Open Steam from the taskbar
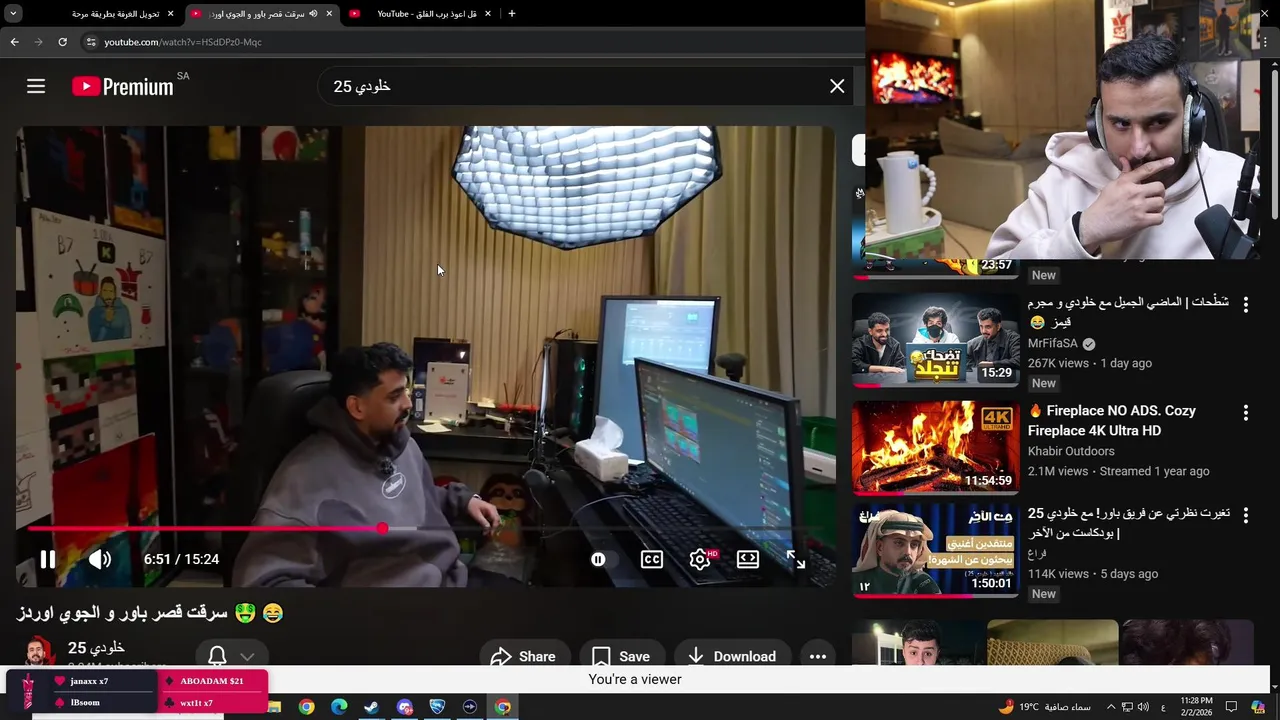Viewport: 1280px width, 720px height. [371, 707]
